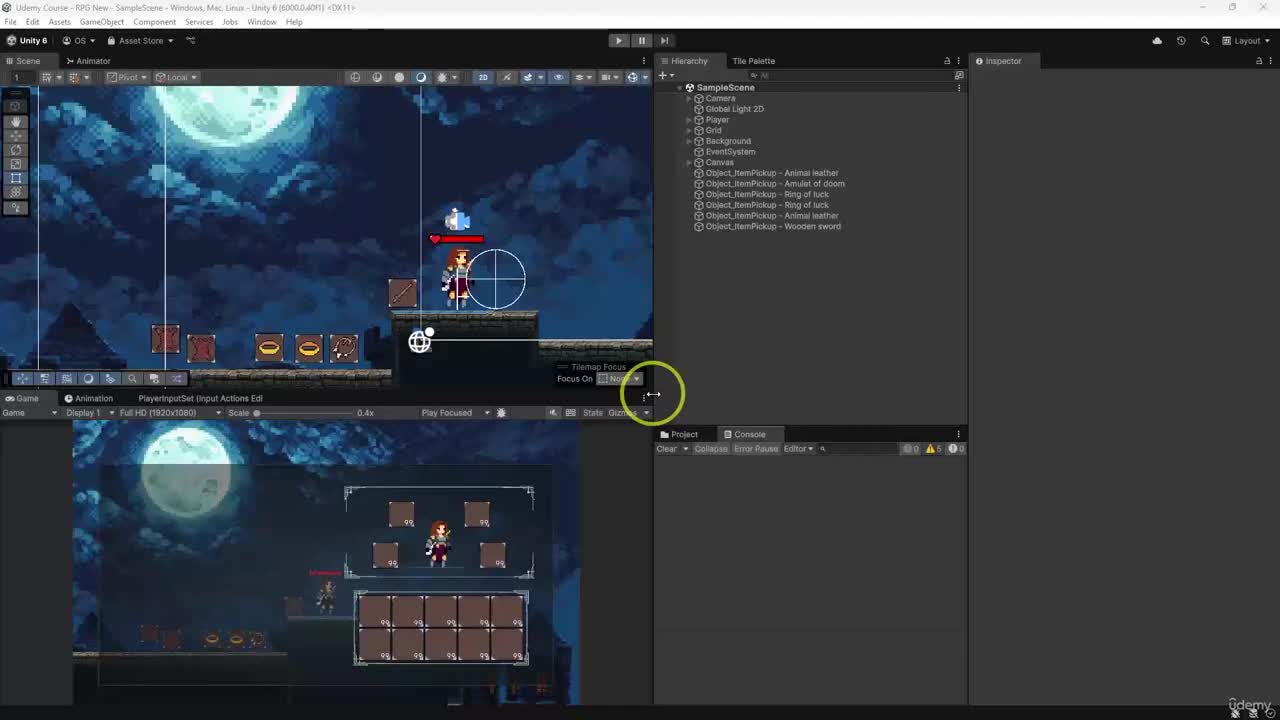Open the Window menu

tap(262, 22)
